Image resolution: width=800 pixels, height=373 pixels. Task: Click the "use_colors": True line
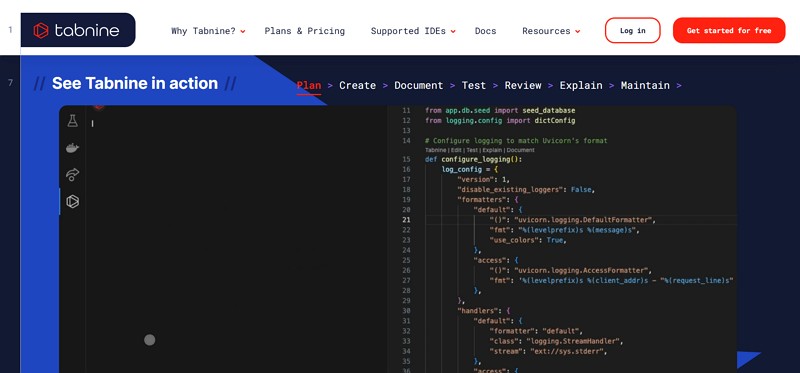coord(528,240)
